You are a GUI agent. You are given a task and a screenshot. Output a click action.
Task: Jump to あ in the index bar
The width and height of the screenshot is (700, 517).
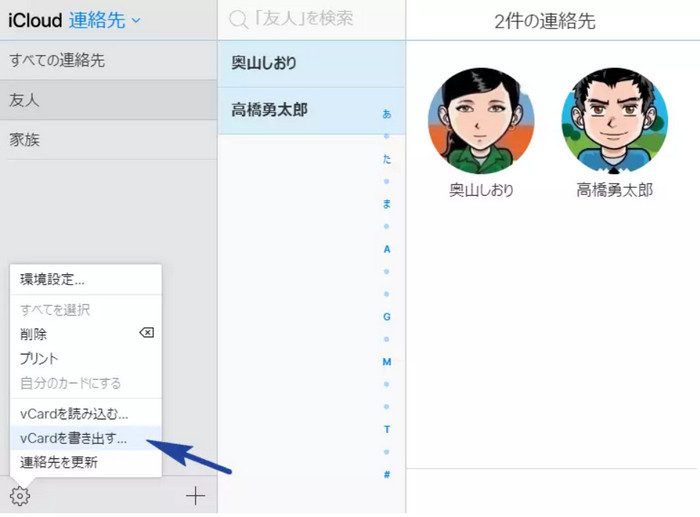(387, 114)
